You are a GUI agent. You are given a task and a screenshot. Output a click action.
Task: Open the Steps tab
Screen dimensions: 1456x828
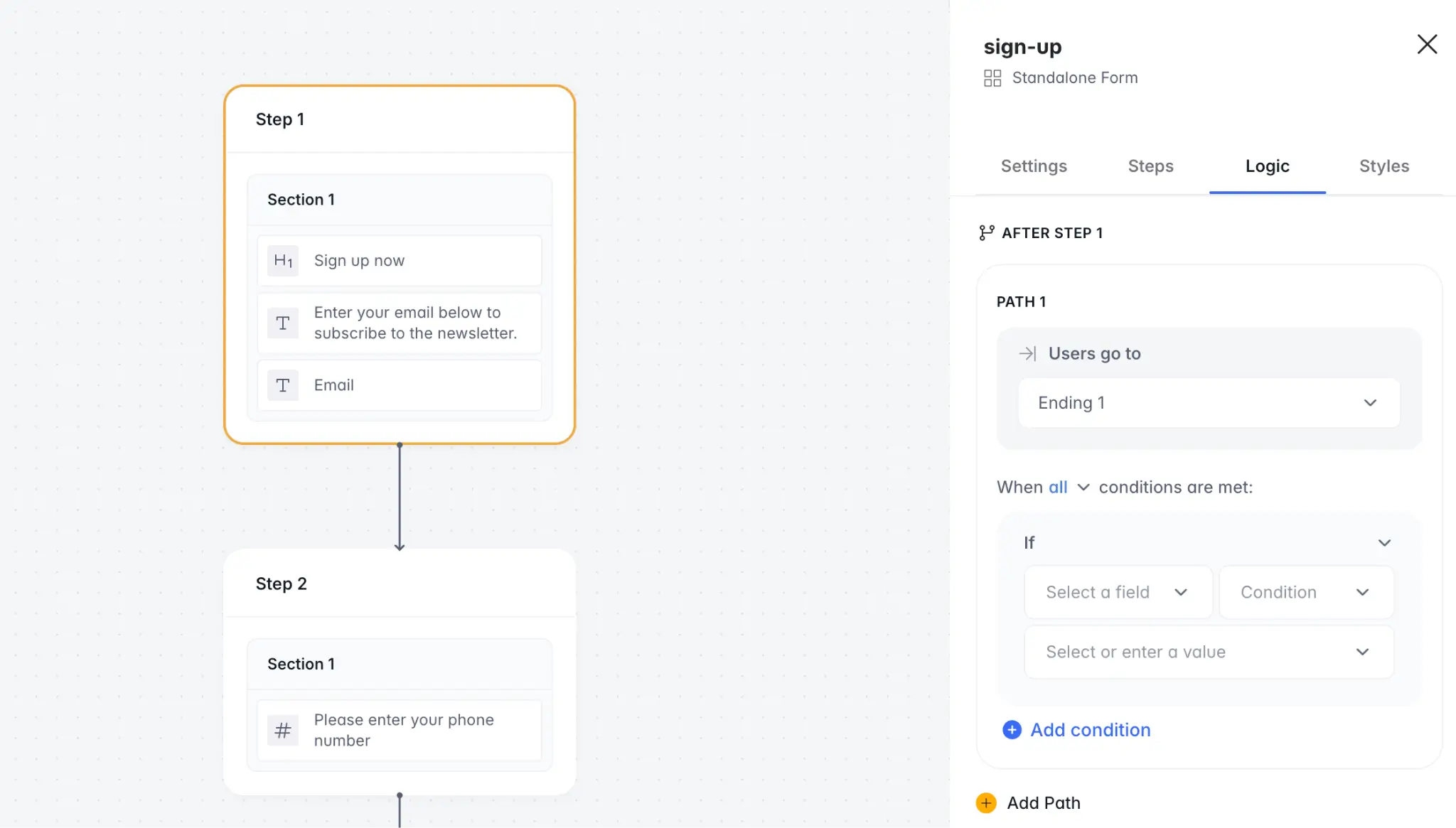[x=1150, y=166]
